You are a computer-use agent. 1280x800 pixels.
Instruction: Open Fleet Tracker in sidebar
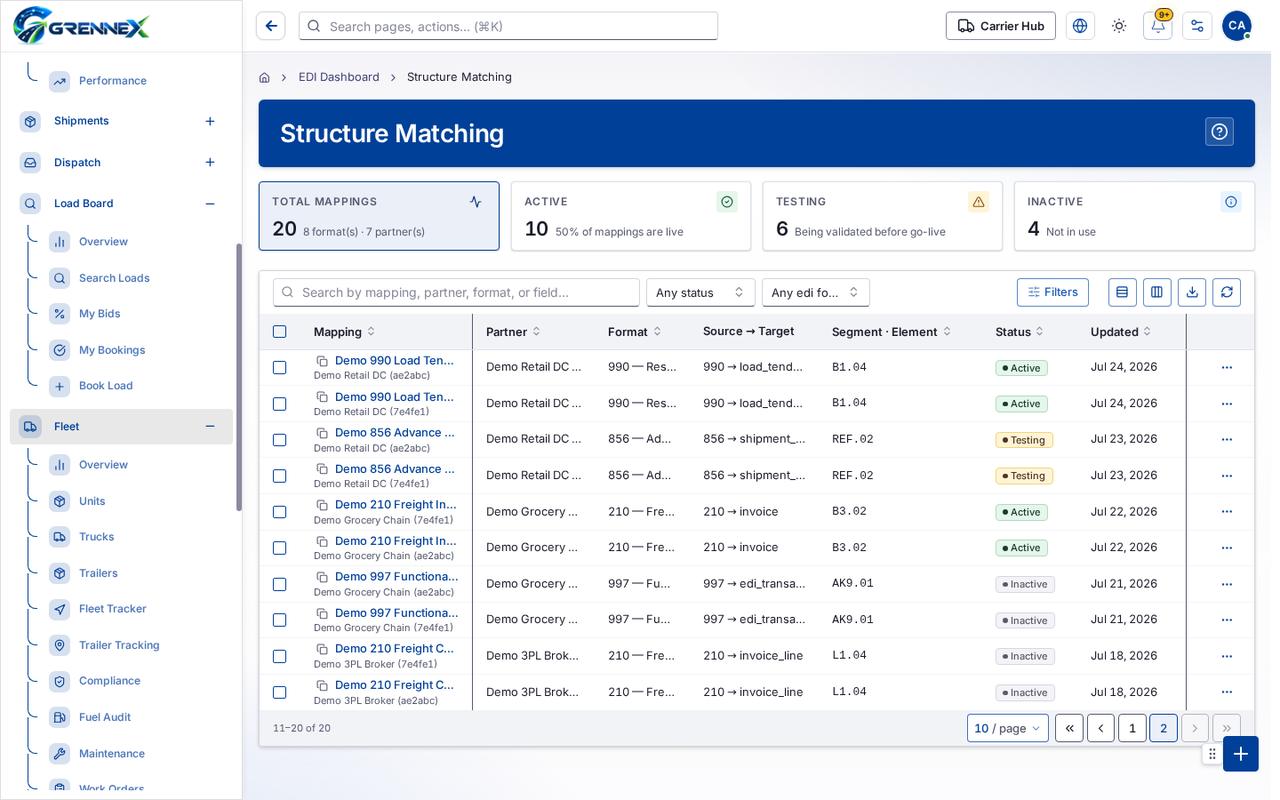[112, 609]
